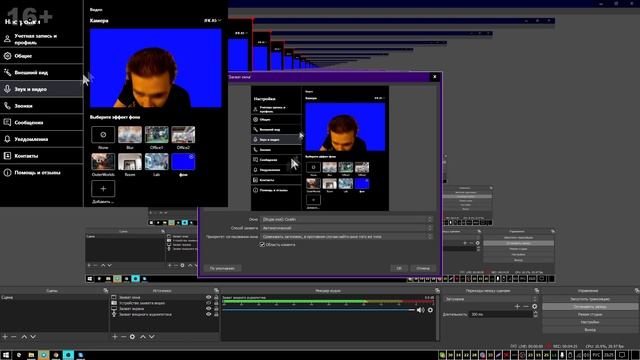This screenshot has width=640, height=360.
Task: Mute audio with mixer speaker icon
Action: 420,310
